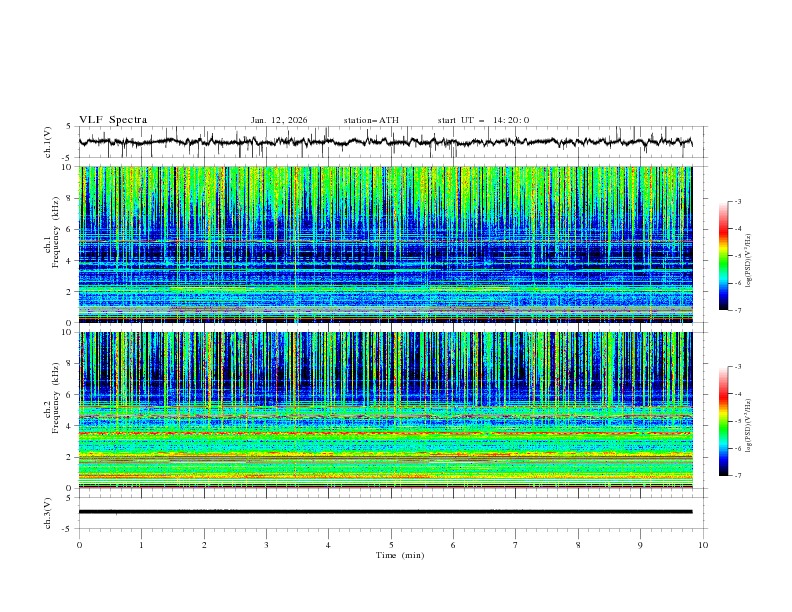Click the ch.1 frequency axis "8" tick label
792x612 pixels.
point(70,198)
